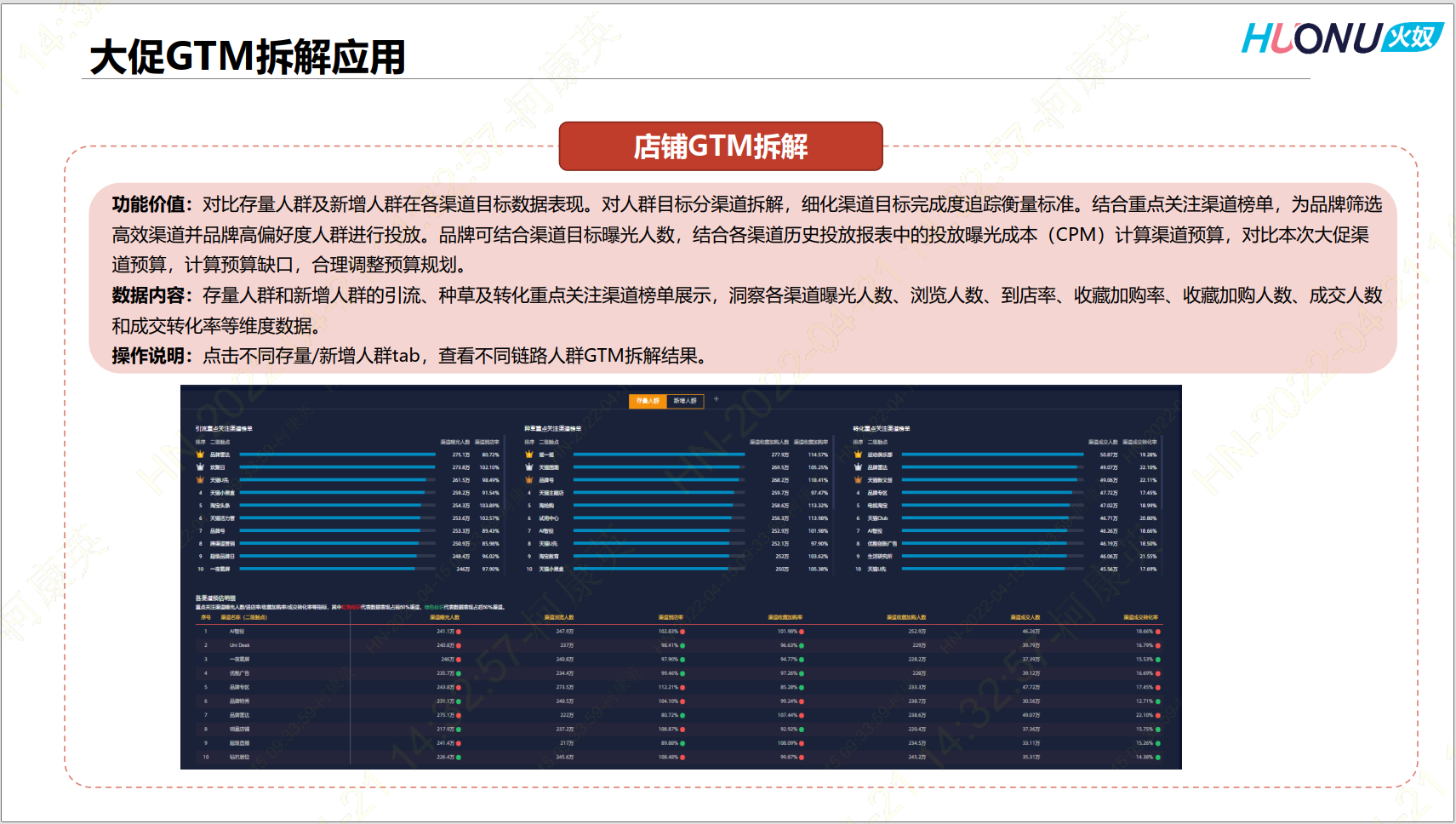1456x824 pixels.
Task: Click red status dot beside 22.10% in bottom table
Action: 1158,715
